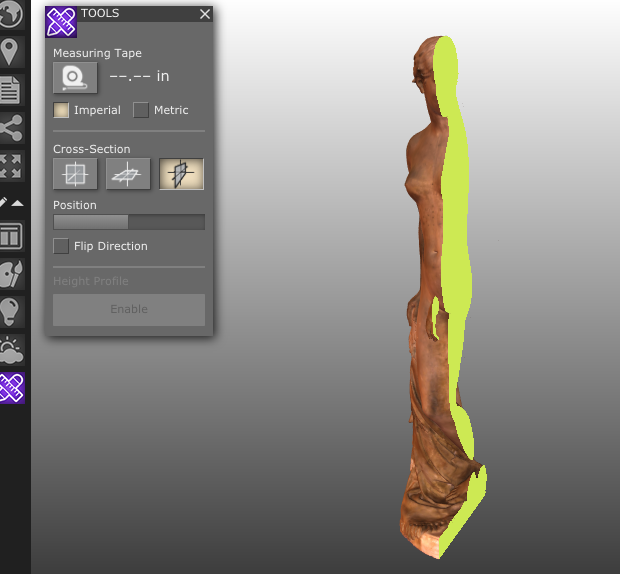Click the green cross-section cut surface
This screenshot has width=620, height=574.
pos(455,237)
